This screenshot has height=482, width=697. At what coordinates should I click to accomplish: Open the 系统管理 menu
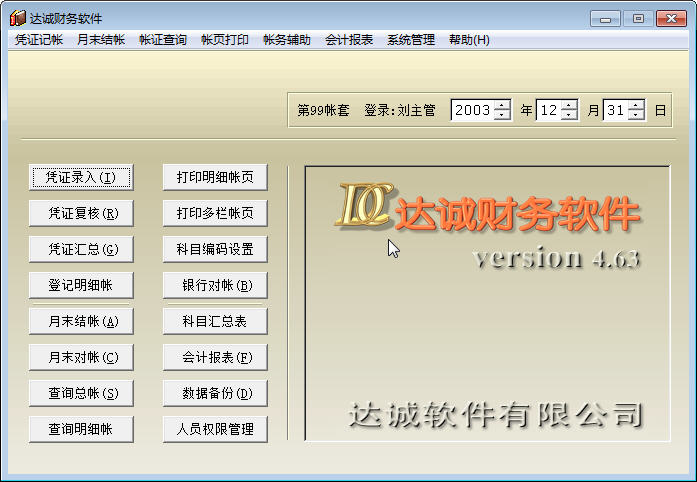[x=411, y=40]
